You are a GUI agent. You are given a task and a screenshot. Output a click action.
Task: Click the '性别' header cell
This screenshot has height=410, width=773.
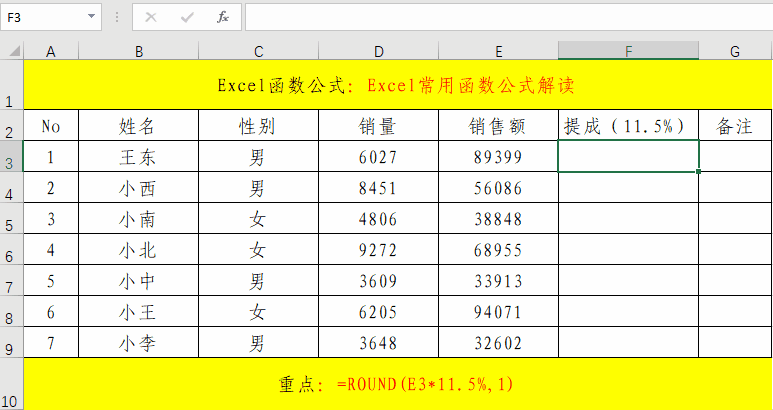pyautogui.click(x=258, y=126)
